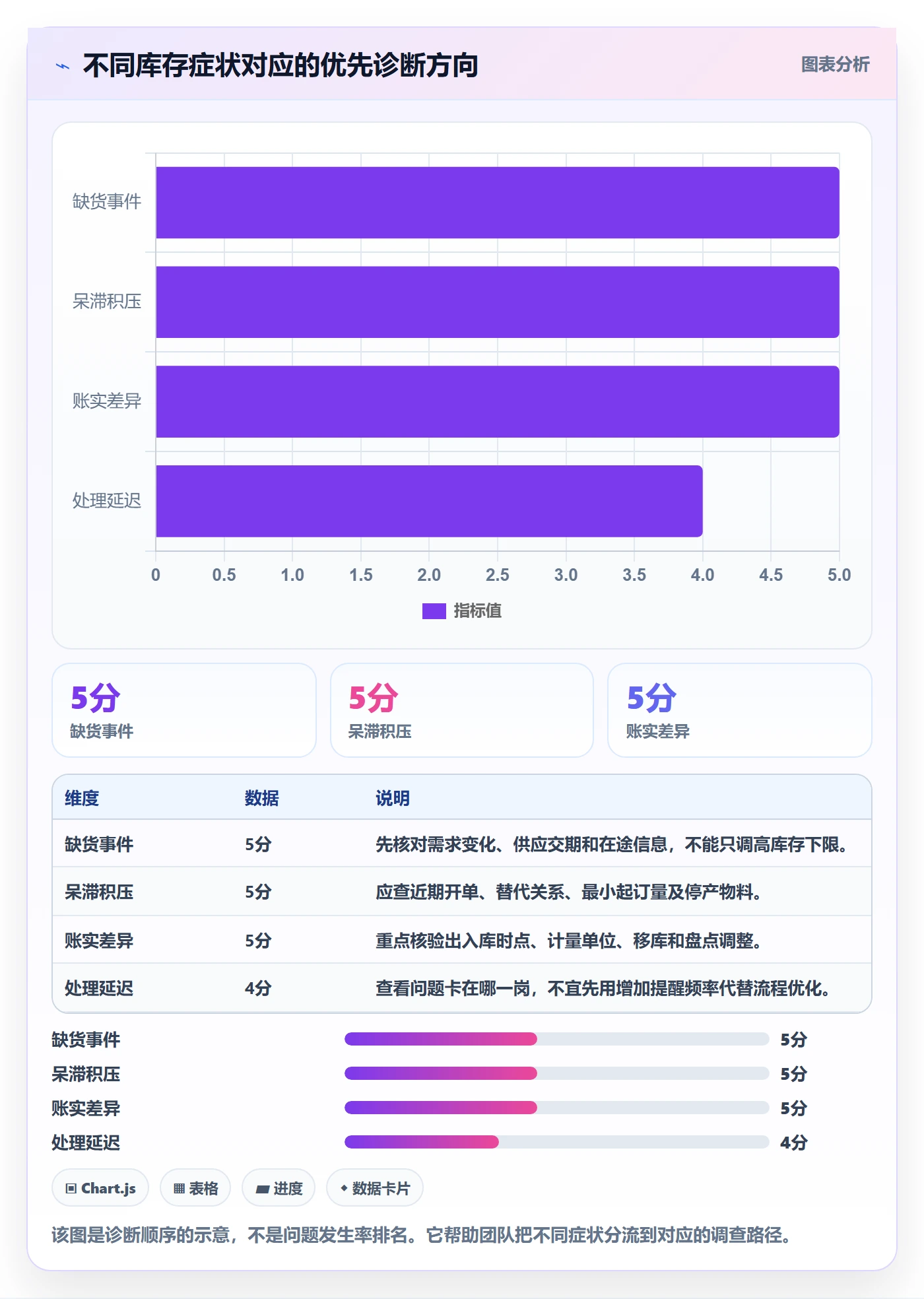Click the 处理延迟 y-axis label
The image size is (924, 1299).
(107, 501)
